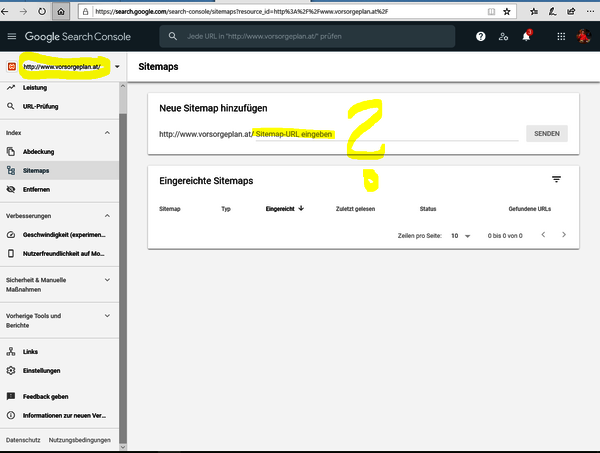This screenshot has width=600, height=453.
Task: Open the Google apps grid
Action: [x=561, y=36]
